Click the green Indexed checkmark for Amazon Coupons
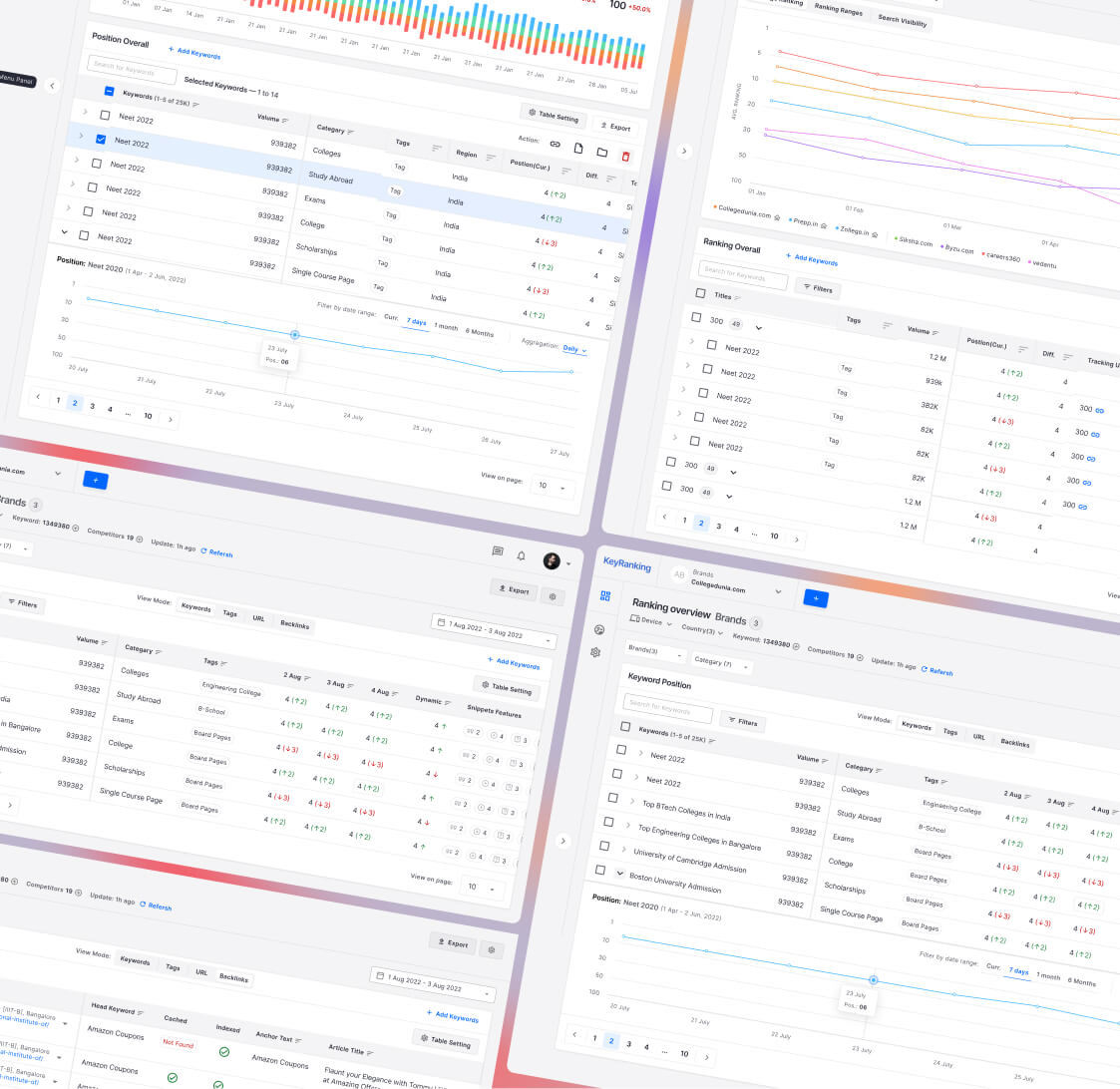1120x1089 pixels. 224,1052
